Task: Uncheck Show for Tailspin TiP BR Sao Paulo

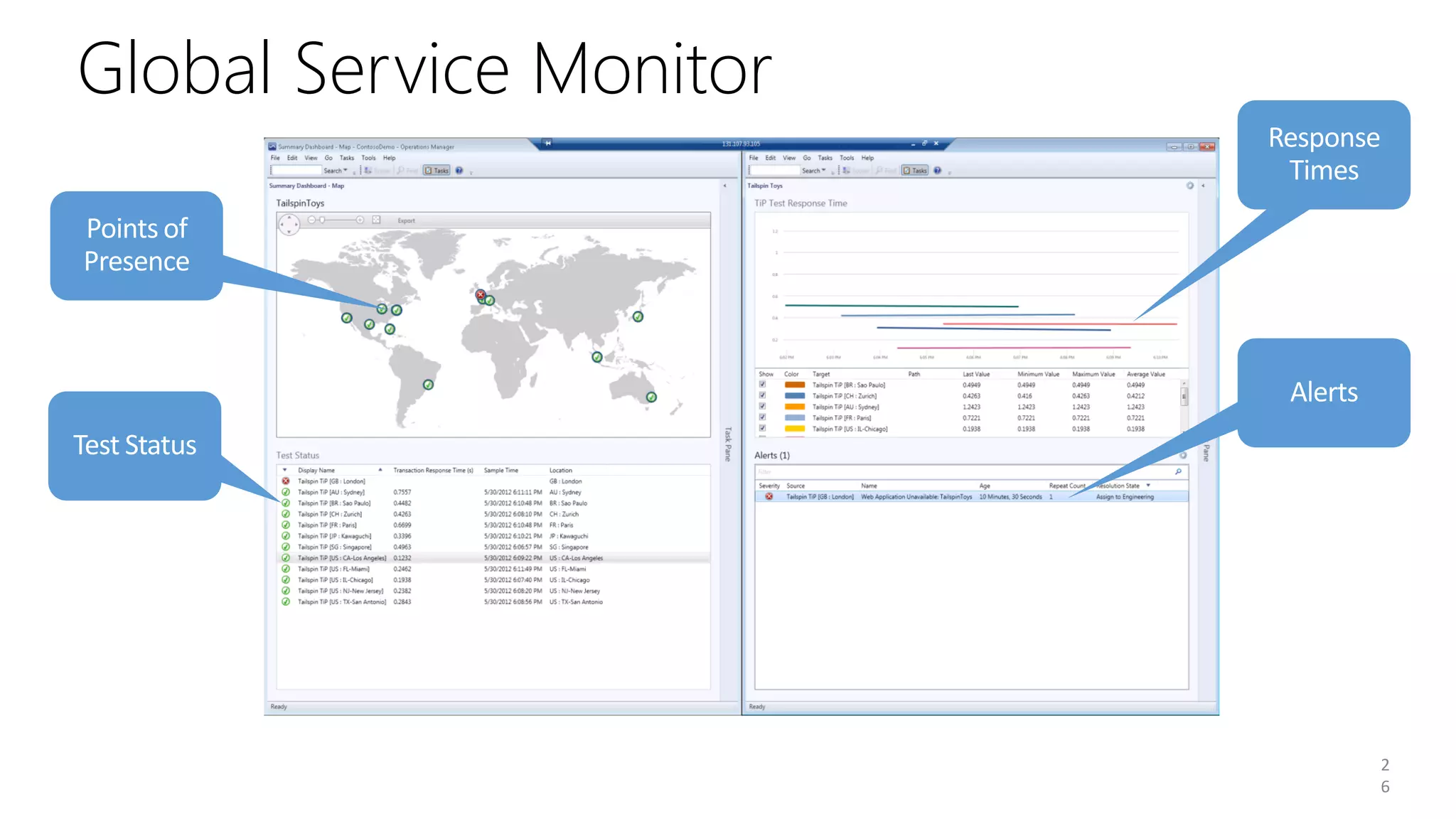Action: click(762, 385)
